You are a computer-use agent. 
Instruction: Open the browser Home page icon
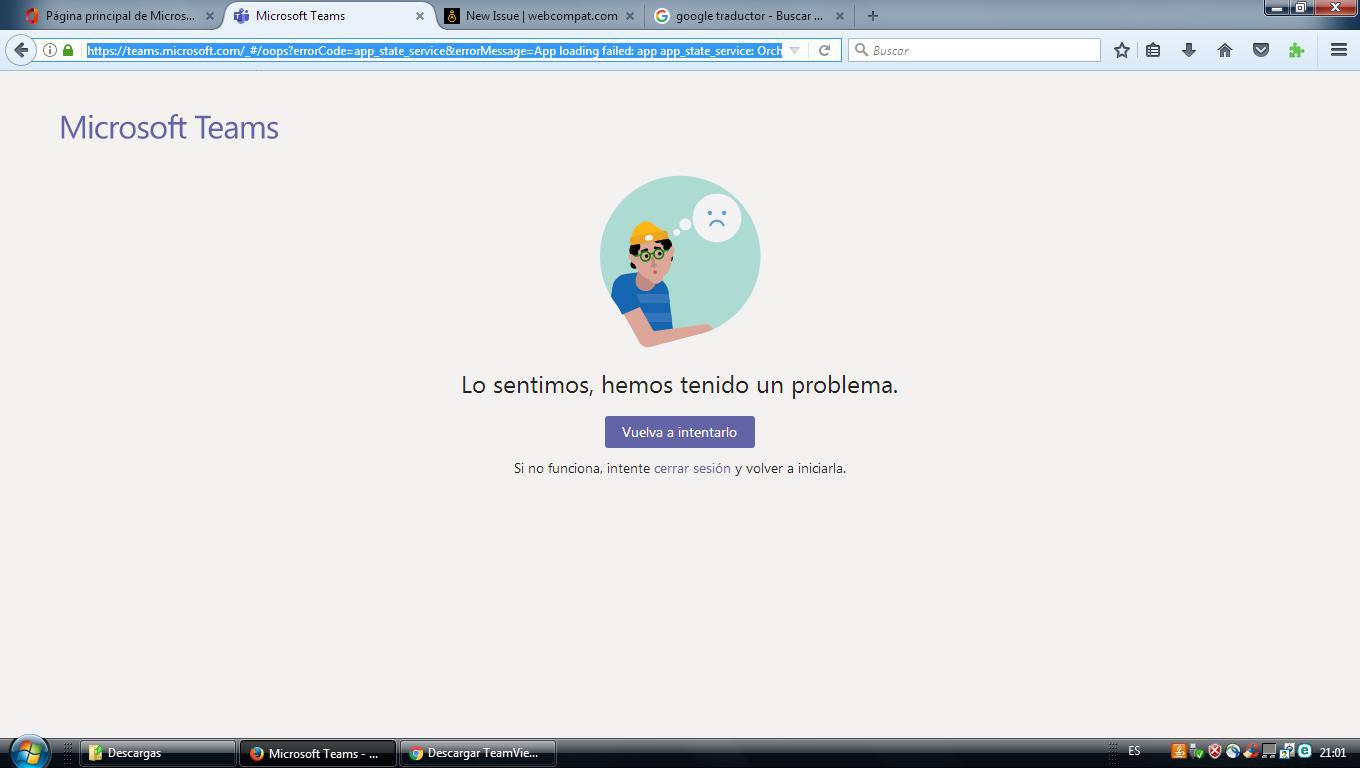pyautogui.click(x=1224, y=49)
